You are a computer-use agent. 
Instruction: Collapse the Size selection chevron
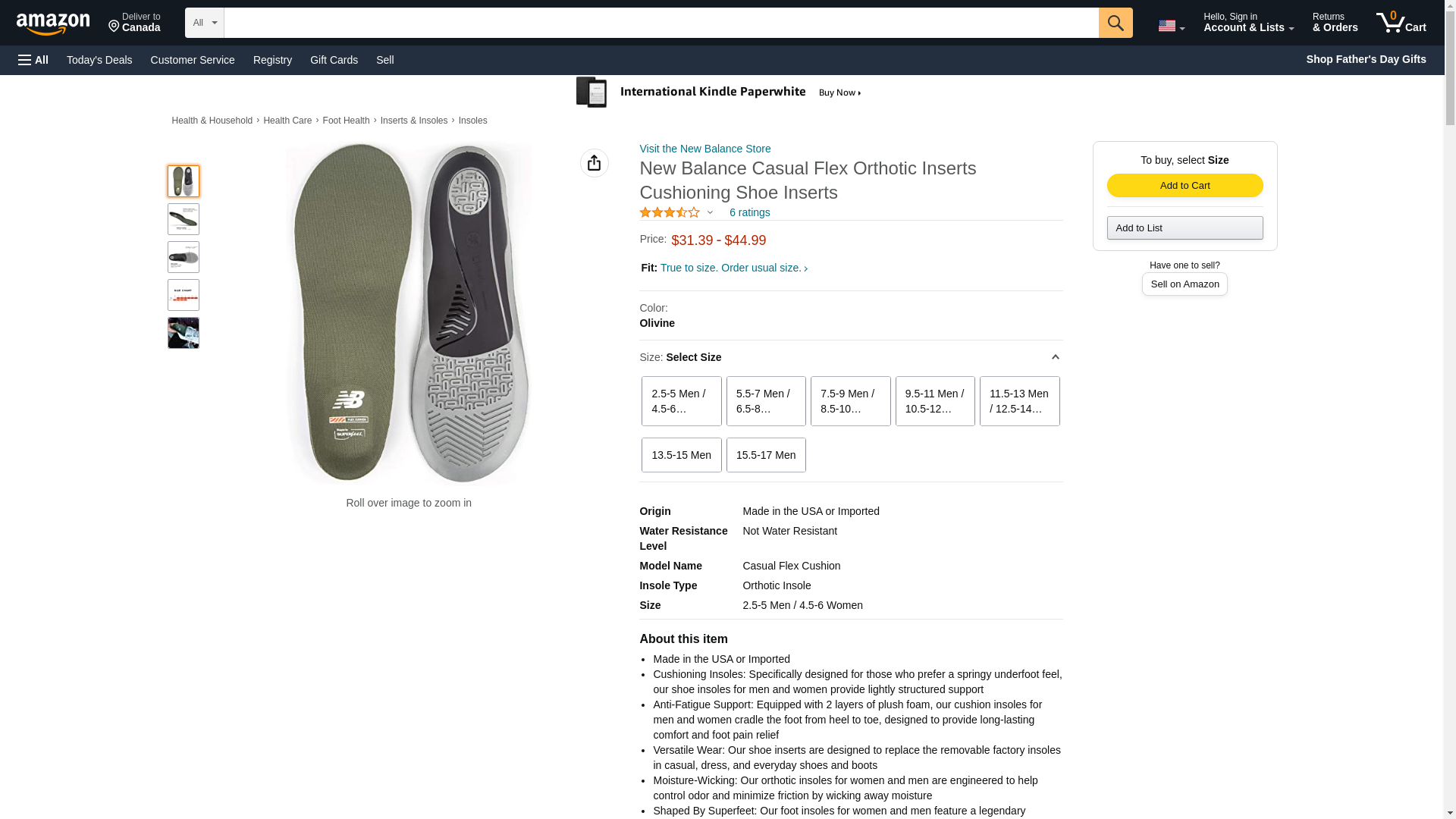pos(1055,357)
